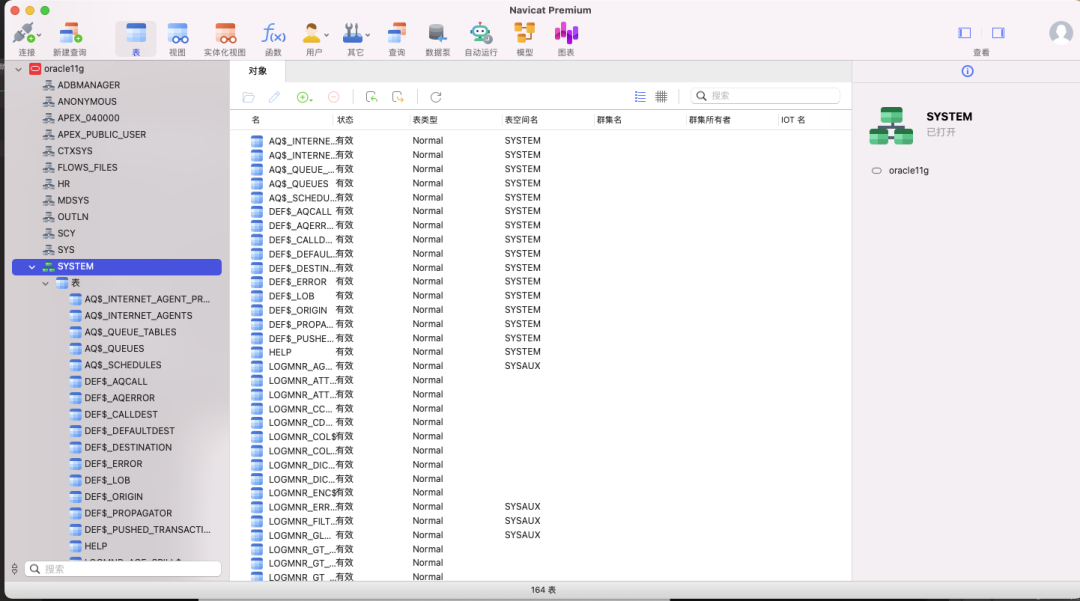The height and width of the screenshot is (601, 1080).
Task: Open the user account avatar
Action: 1061,33
